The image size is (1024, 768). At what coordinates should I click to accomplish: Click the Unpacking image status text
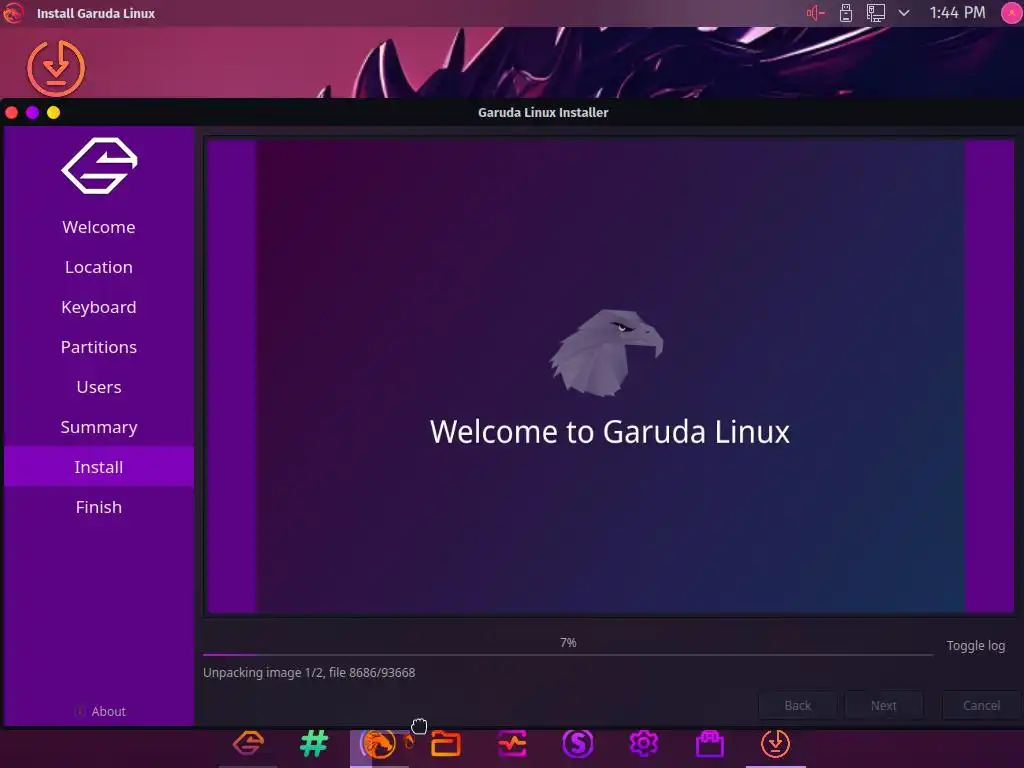309,673
